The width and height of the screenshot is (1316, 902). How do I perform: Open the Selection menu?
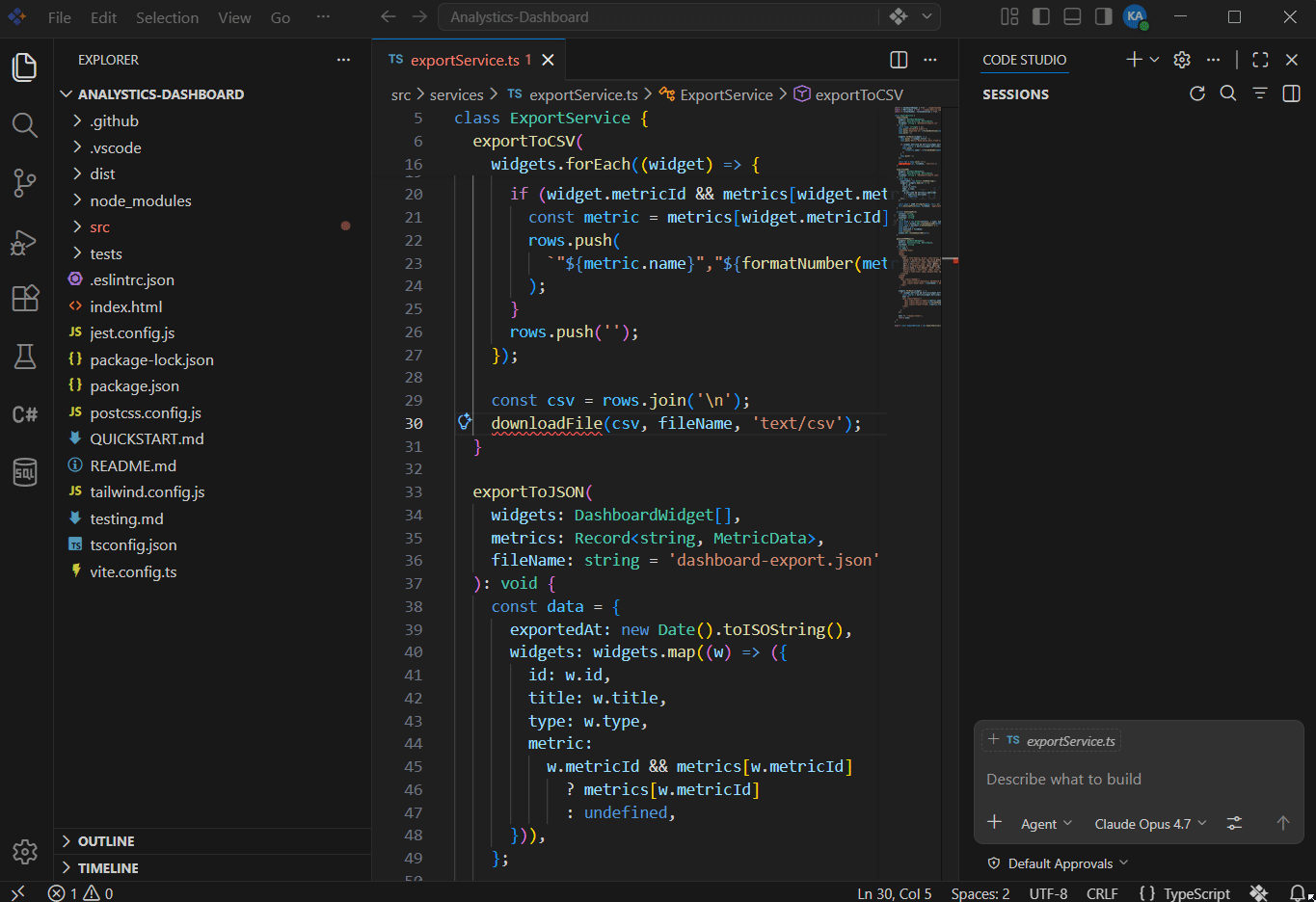click(x=167, y=17)
